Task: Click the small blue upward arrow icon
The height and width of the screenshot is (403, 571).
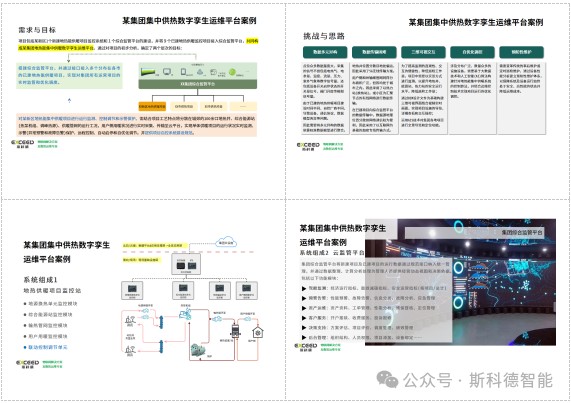Action: (70, 100)
